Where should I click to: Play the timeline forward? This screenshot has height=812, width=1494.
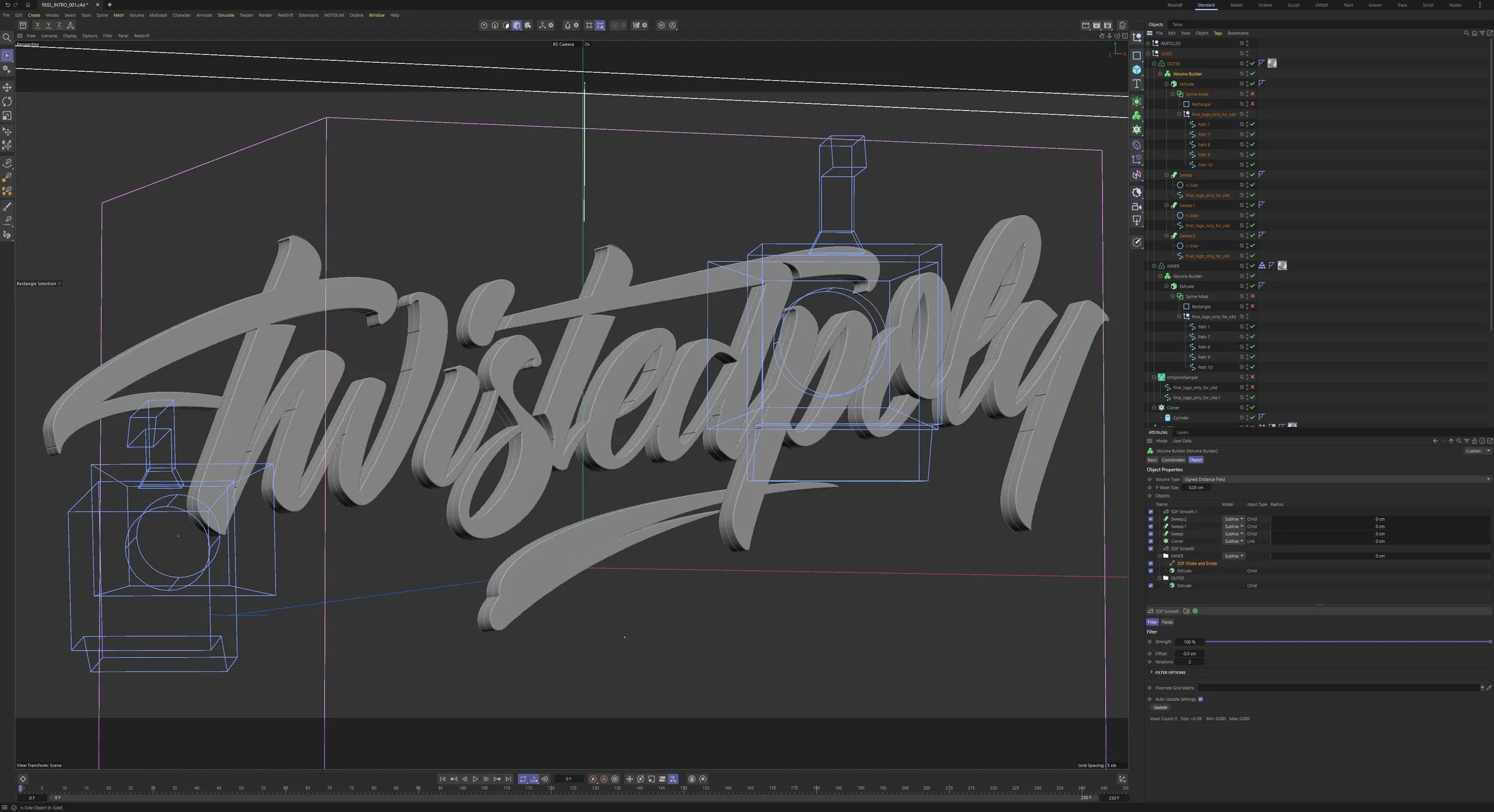coord(475,779)
